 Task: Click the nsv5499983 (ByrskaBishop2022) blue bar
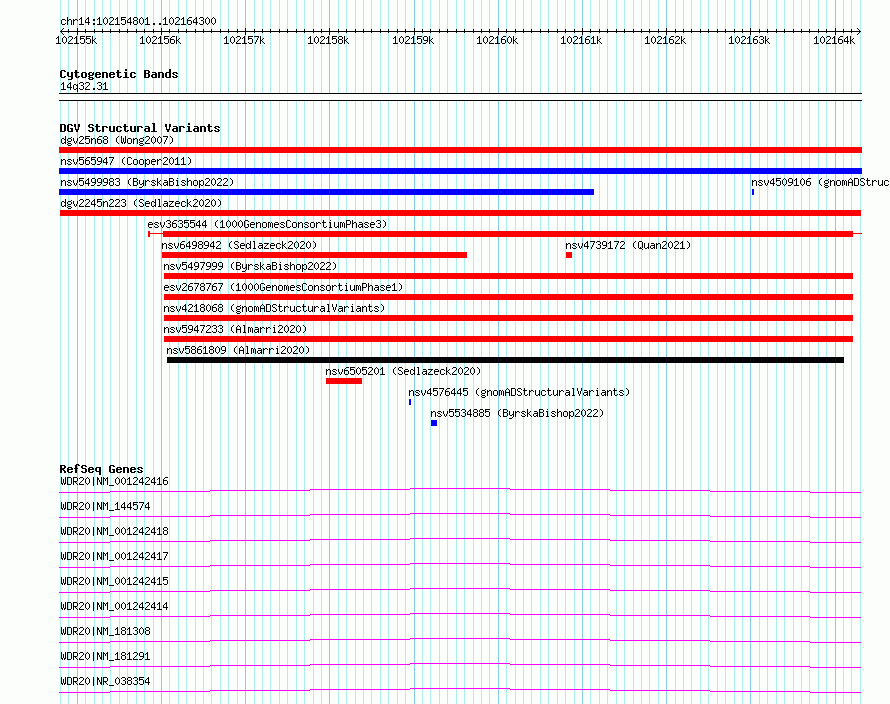pyautogui.click(x=326, y=192)
